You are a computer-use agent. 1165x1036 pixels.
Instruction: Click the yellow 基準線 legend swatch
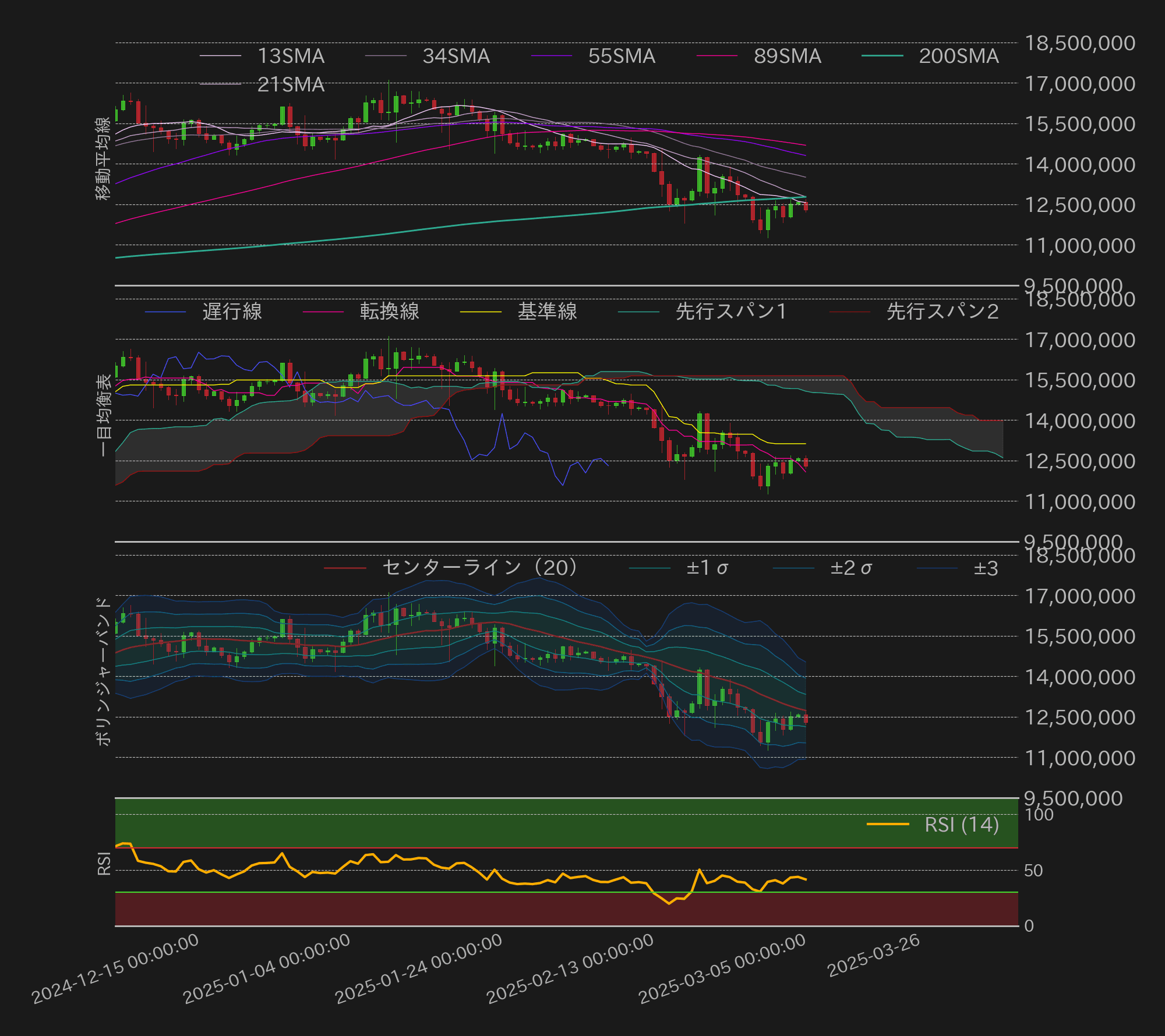coord(481,312)
